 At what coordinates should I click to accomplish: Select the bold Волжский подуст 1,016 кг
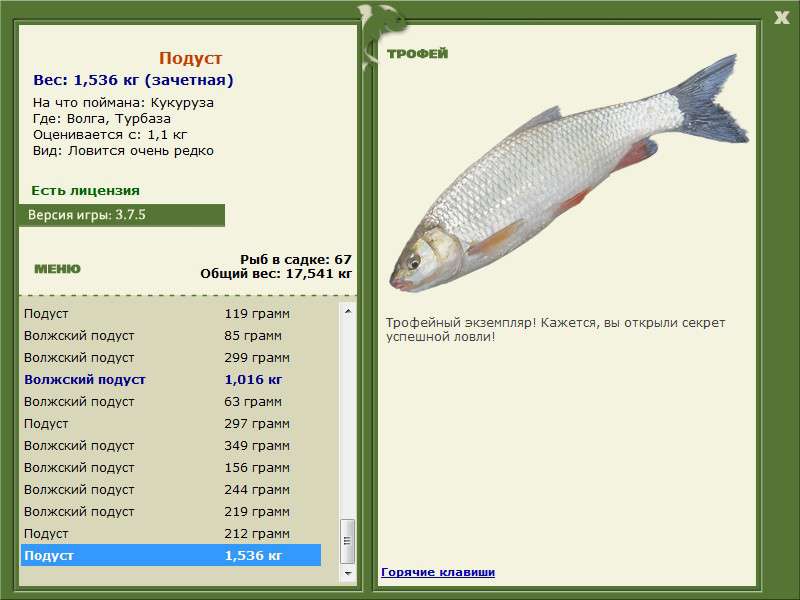(x=170, y=379)
